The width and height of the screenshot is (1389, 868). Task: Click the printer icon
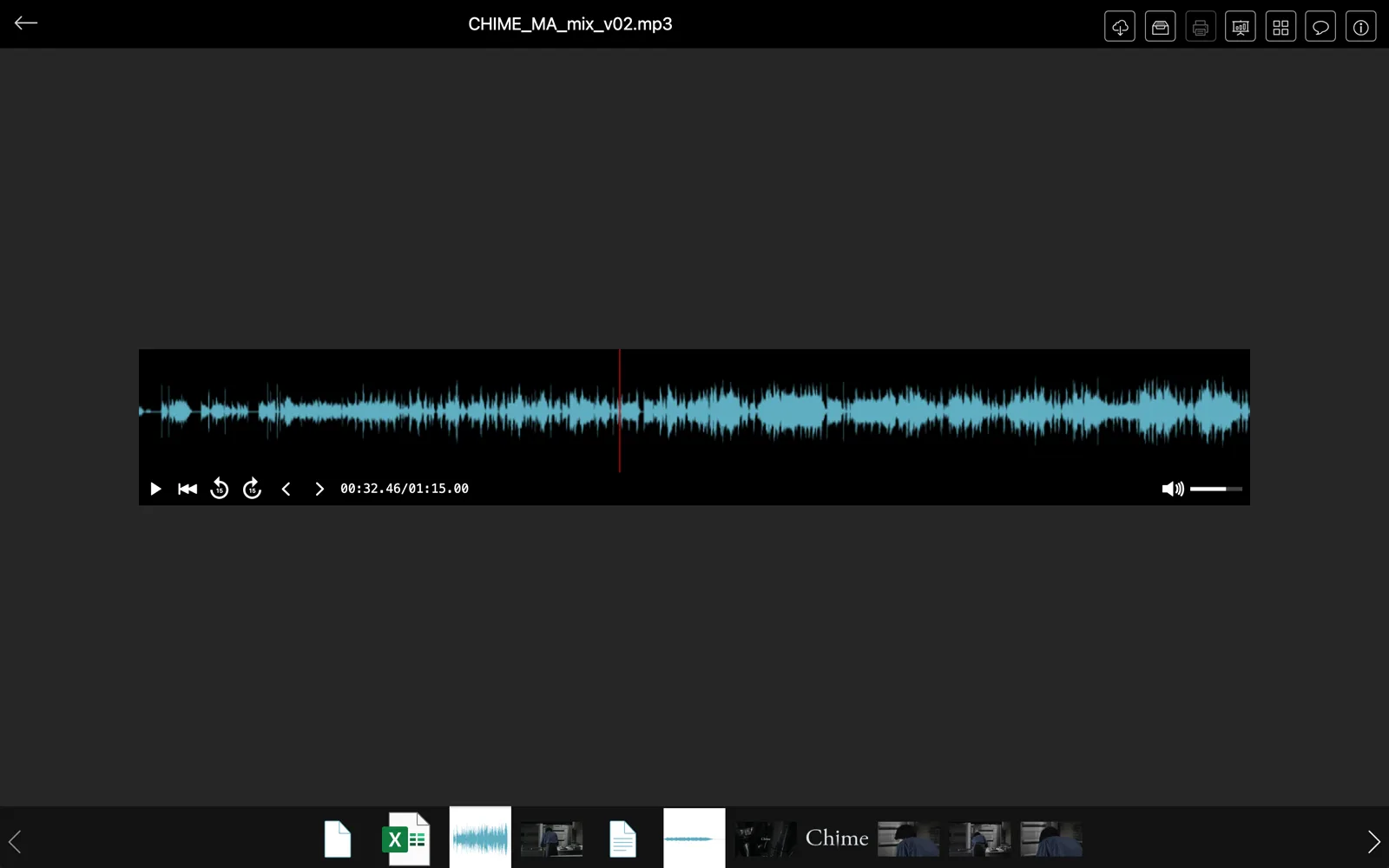click(x=1201, y=27)
